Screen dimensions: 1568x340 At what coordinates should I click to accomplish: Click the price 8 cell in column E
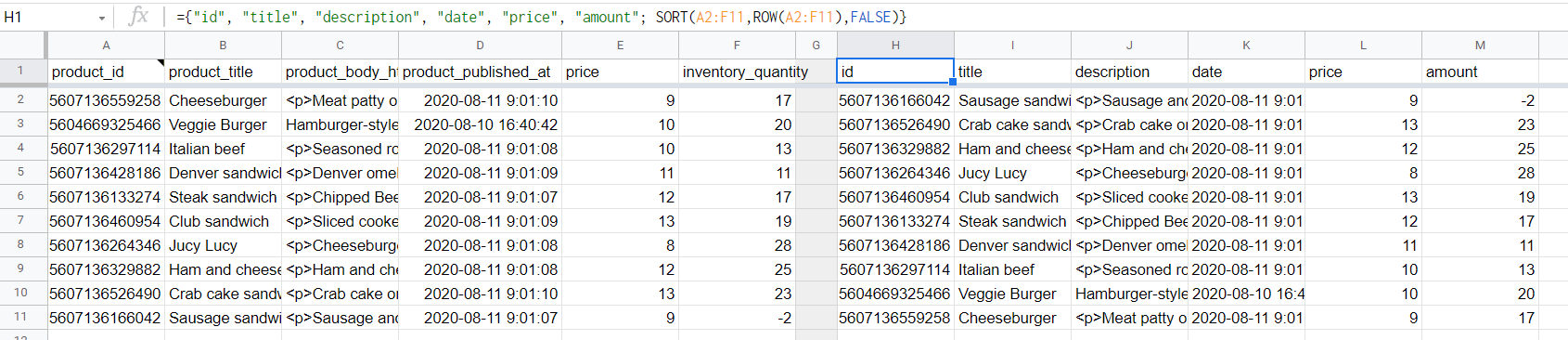point(620,245)
